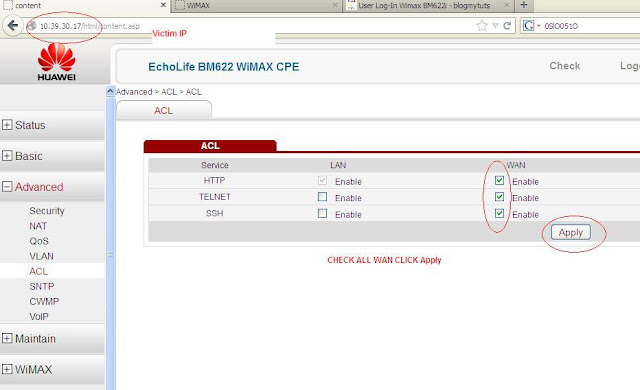Close the User Log-In Wimax tab
This screenshot has height=390, width=640.
507,5
